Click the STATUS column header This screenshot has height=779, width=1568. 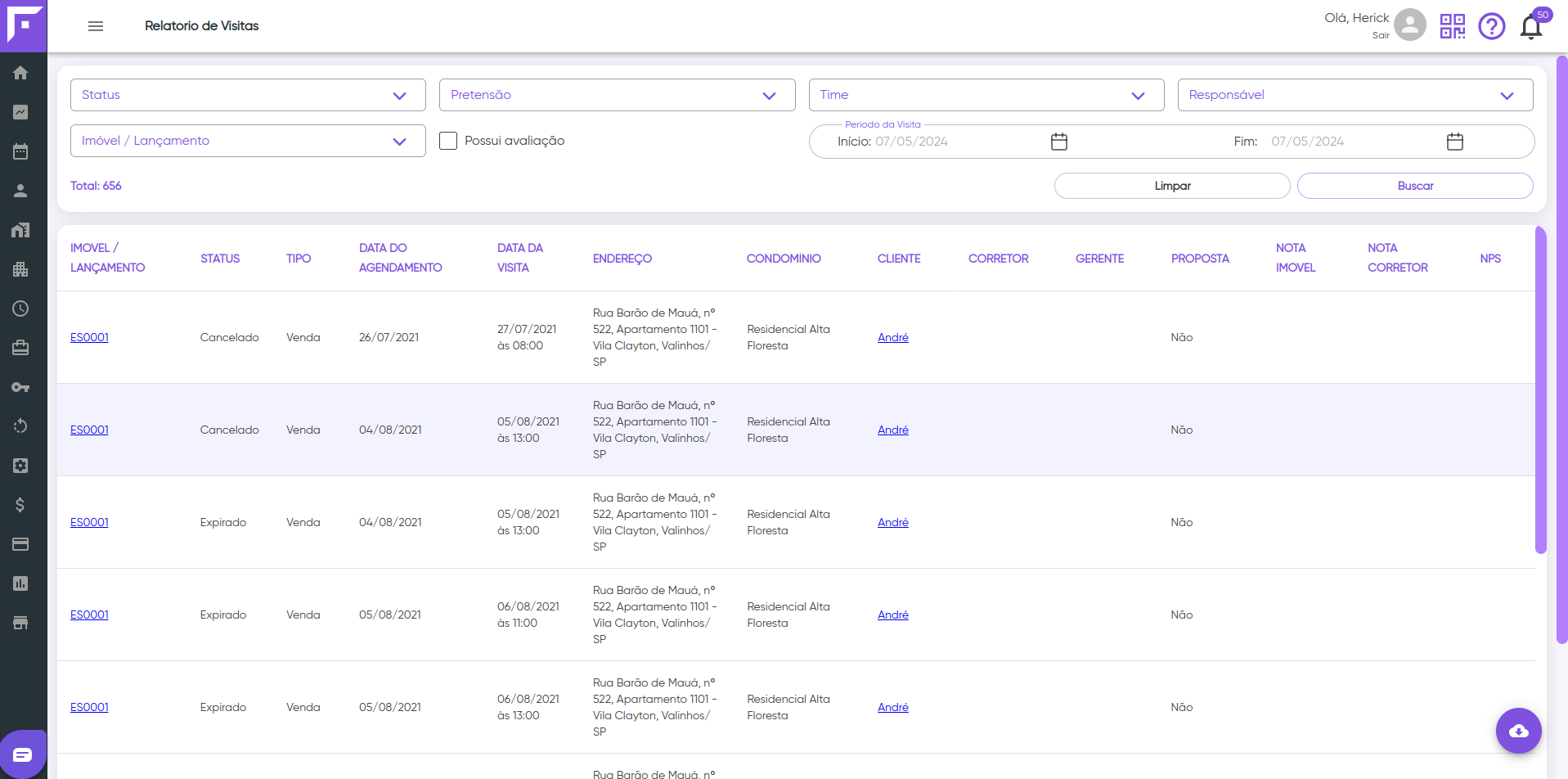pos(220,259)
